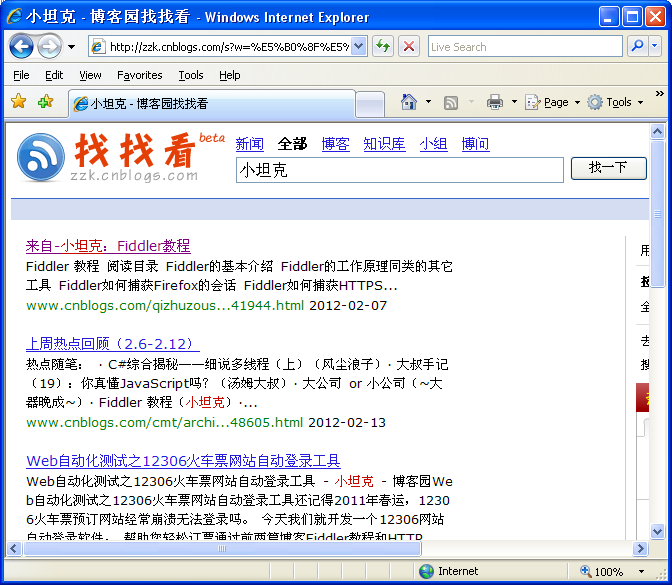672x585 pixels.
Task: Open the 知识库 search category link
Action: [384, 144]
